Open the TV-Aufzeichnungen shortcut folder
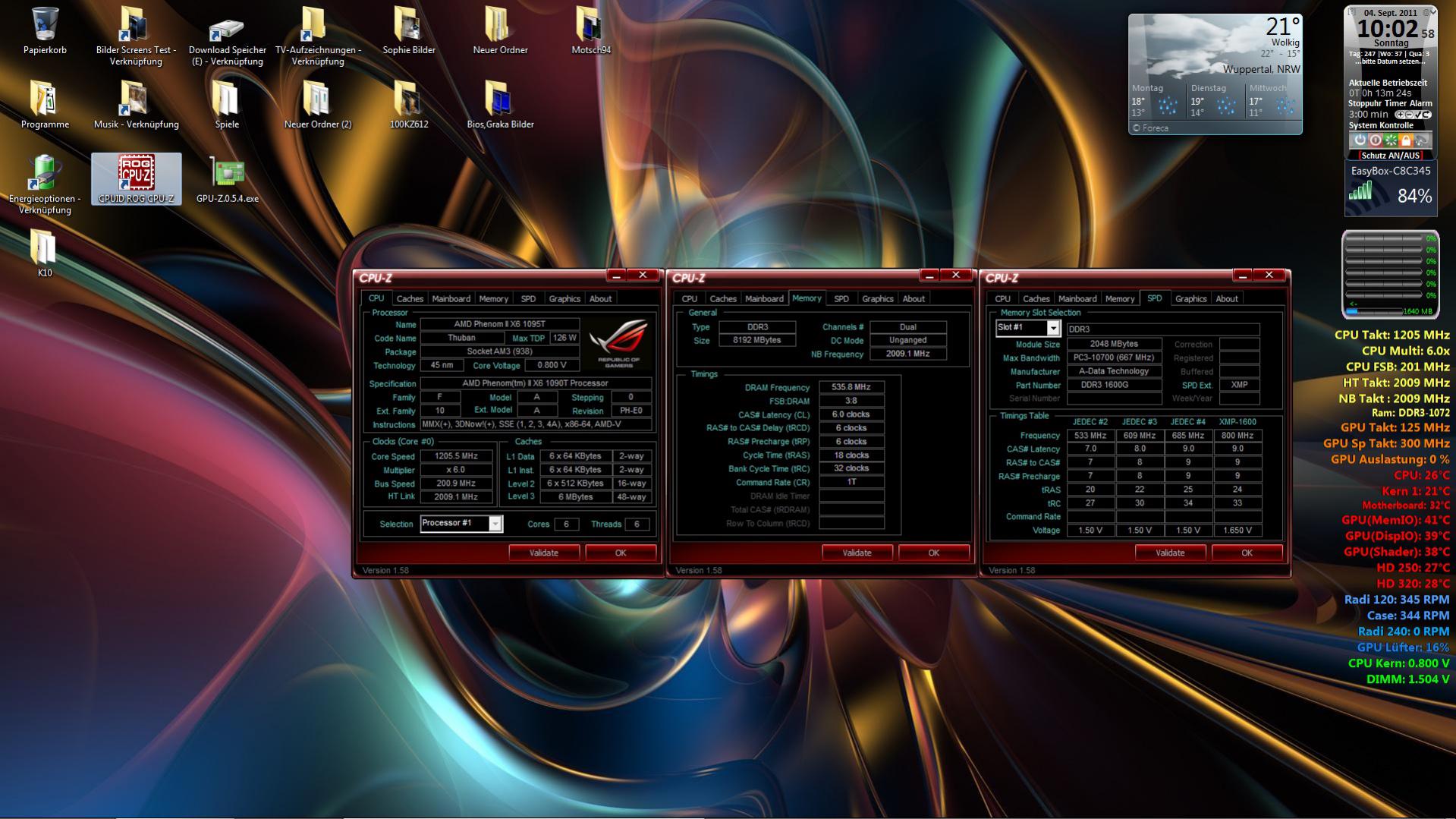This screenshot has width=1456, height=819. click(318, 36)
